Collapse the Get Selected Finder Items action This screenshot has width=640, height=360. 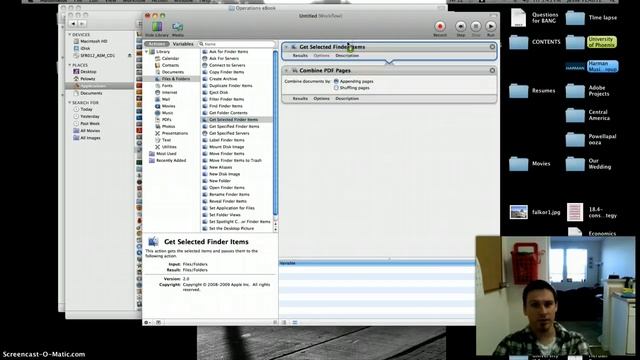[x=287, y=47]
